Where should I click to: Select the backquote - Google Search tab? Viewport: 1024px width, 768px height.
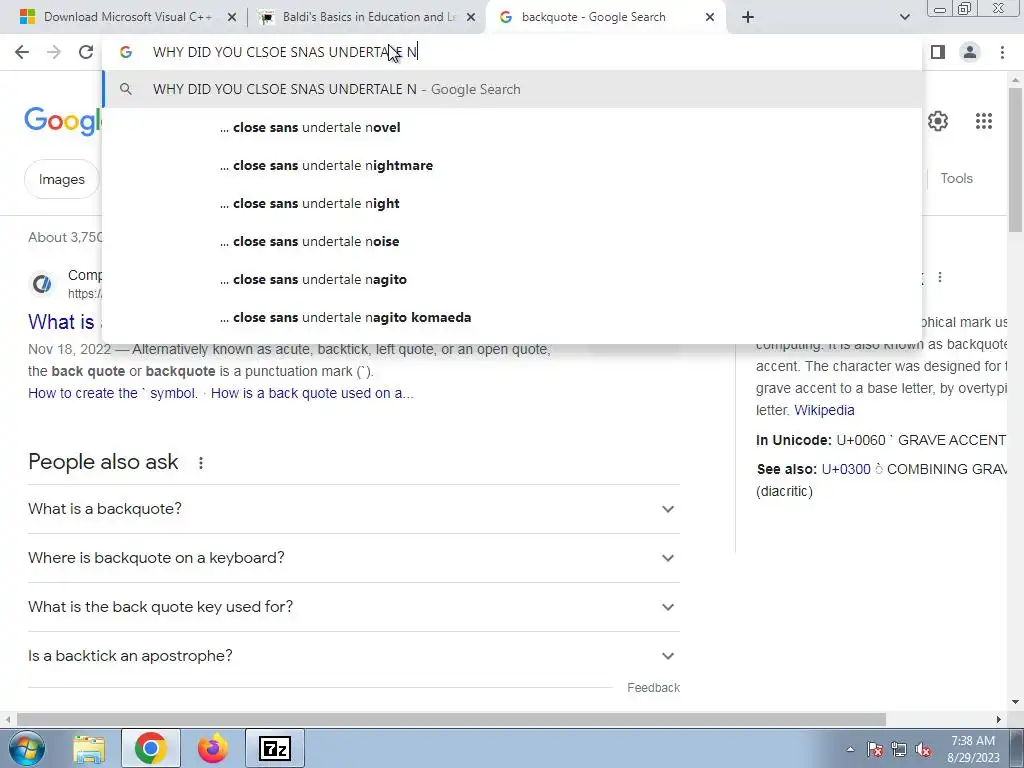[x=604, y=17]
